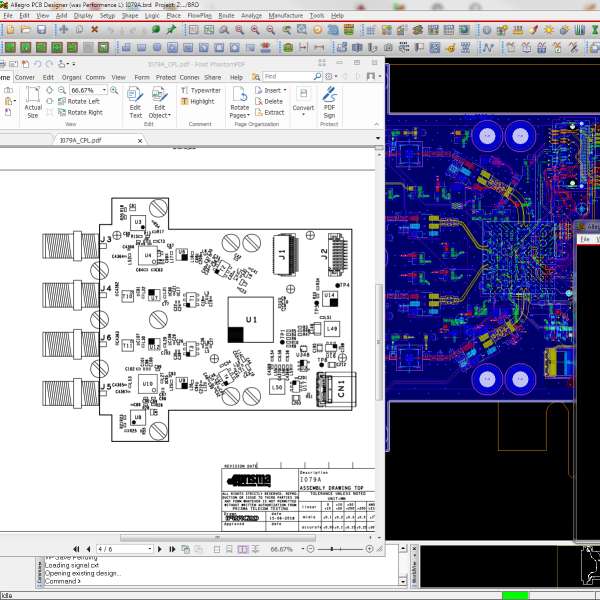
Task: Open the Route menu in Allegro
Action: 226,16
